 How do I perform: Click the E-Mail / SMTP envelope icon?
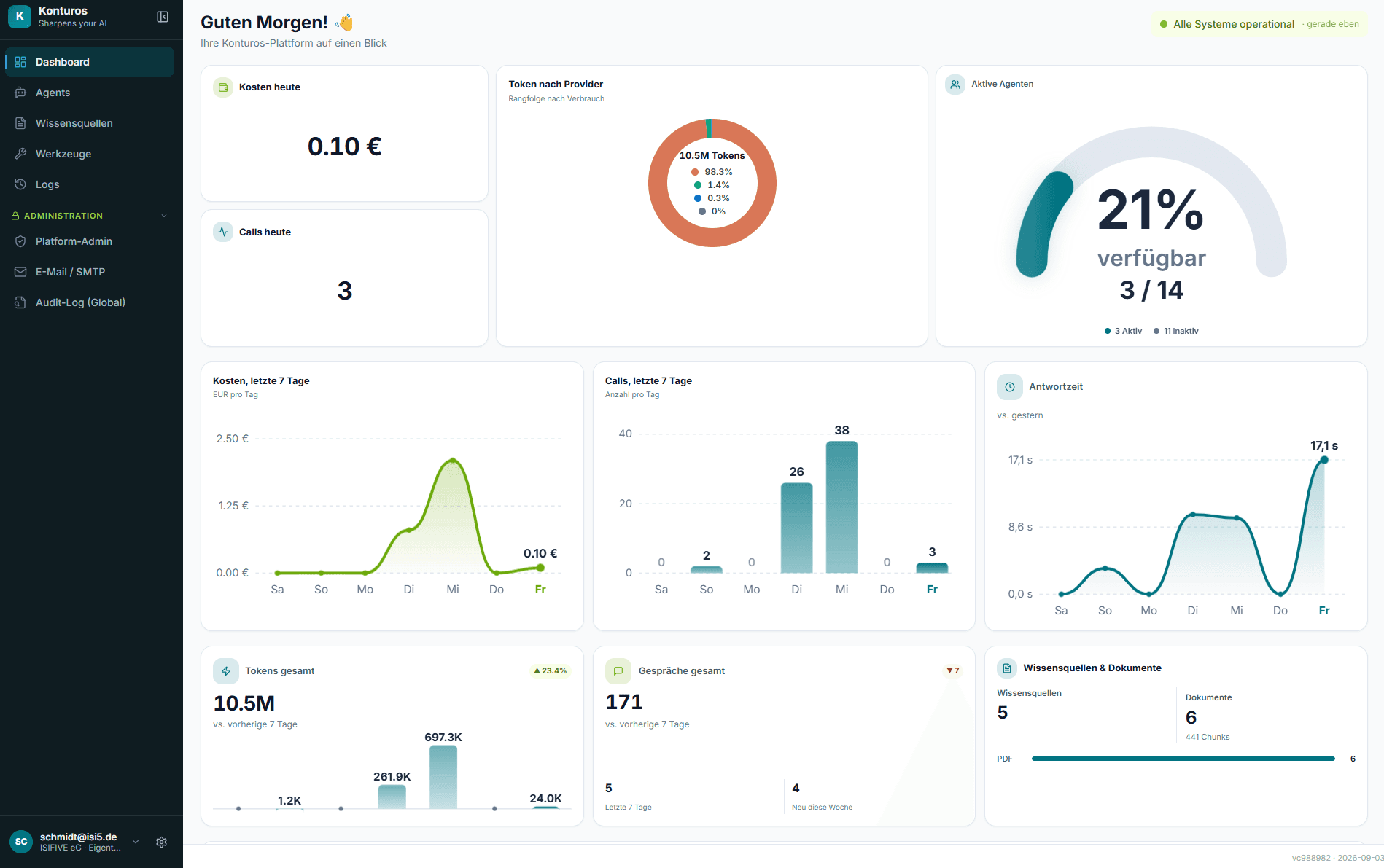20,272
